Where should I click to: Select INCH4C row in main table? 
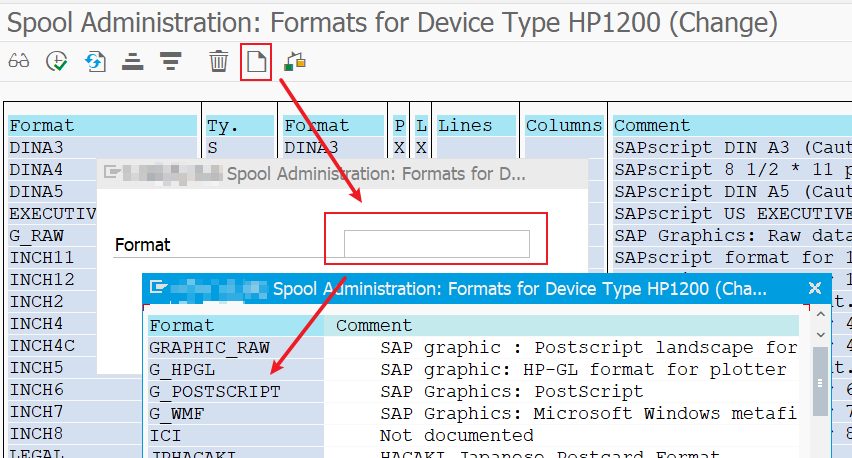point(42,346)
